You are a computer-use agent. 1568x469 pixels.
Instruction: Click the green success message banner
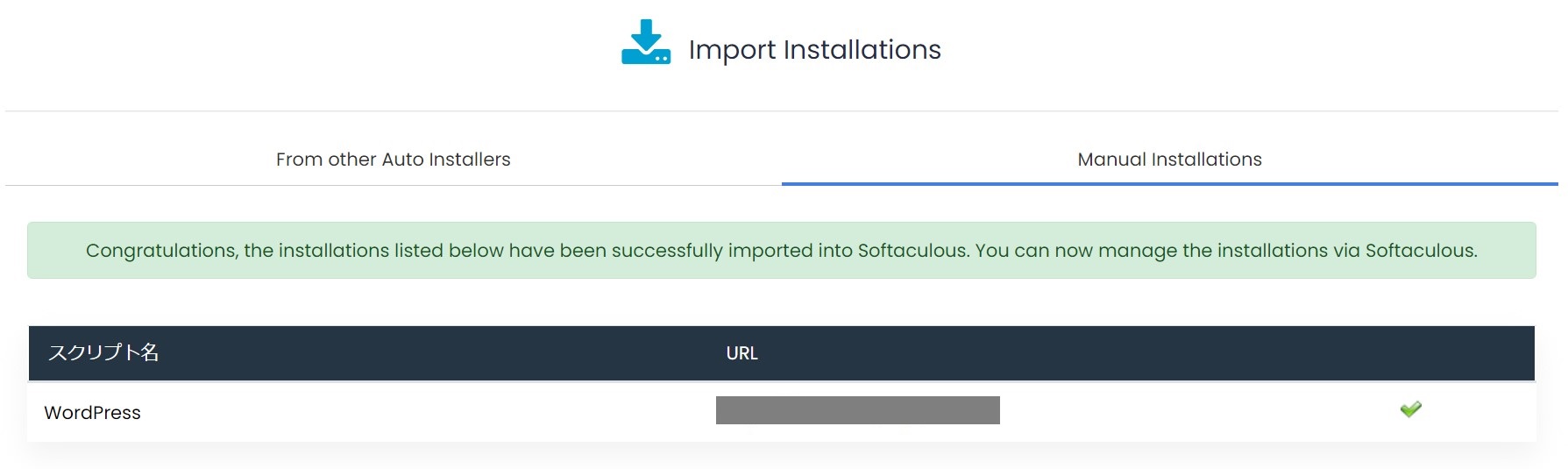781,251
